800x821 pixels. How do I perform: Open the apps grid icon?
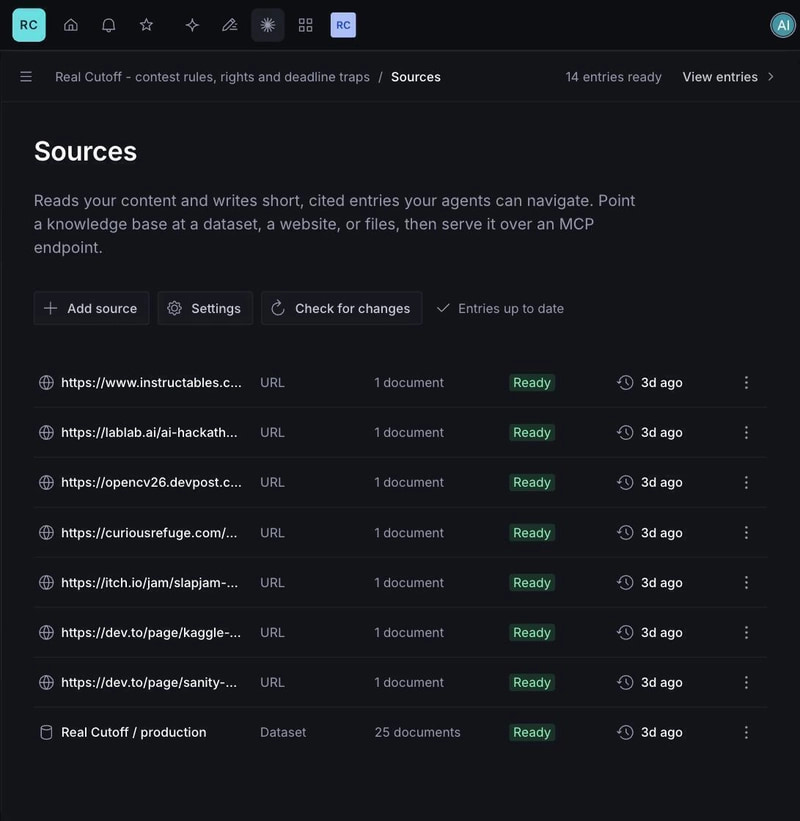(x=305, y=25)
